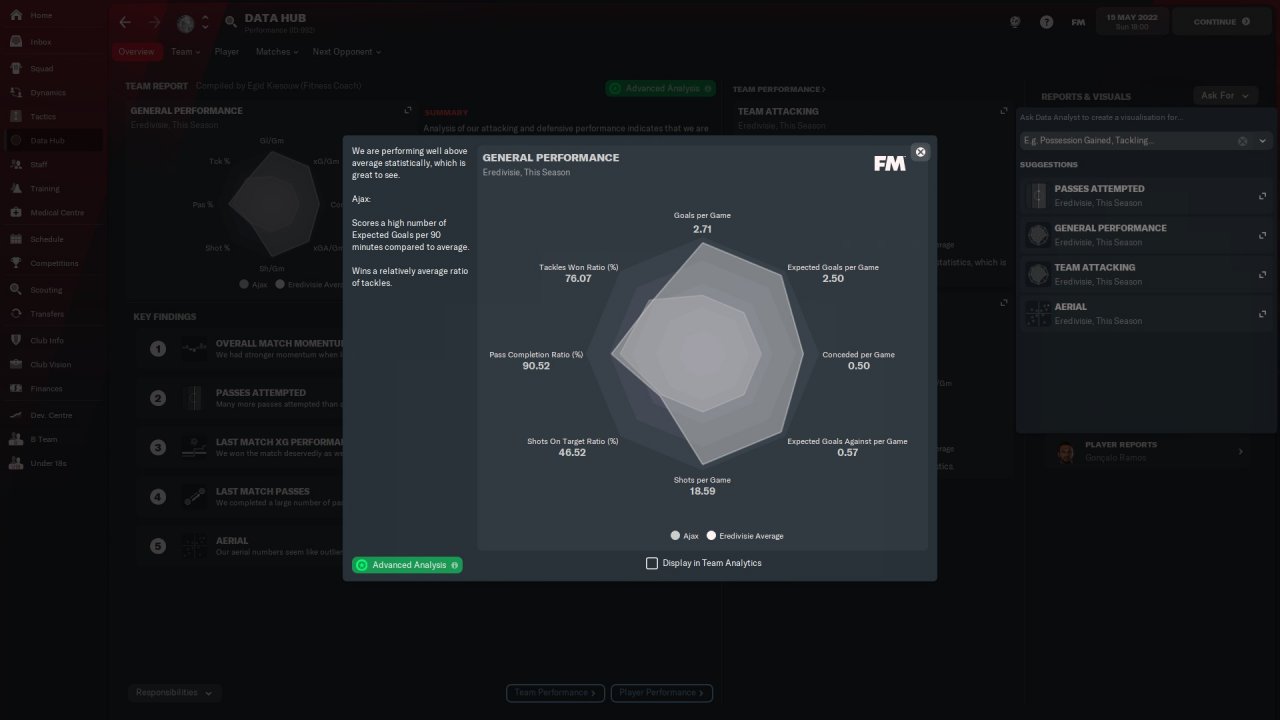Select the Passes Attempted suggestion
This screenshot has width=1280, height=720.
(1145, 195)
